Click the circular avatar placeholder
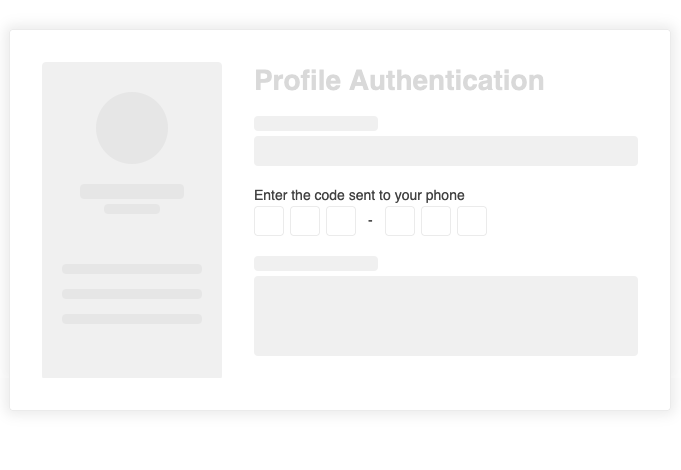Screen dimensions: 681x470 tap(132, 128)
